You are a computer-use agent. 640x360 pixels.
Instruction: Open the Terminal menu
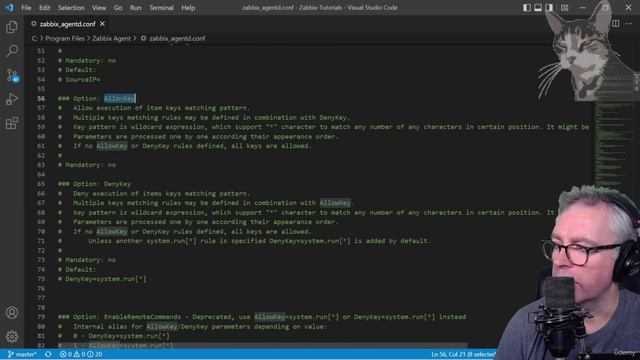(x=161, y=8)
